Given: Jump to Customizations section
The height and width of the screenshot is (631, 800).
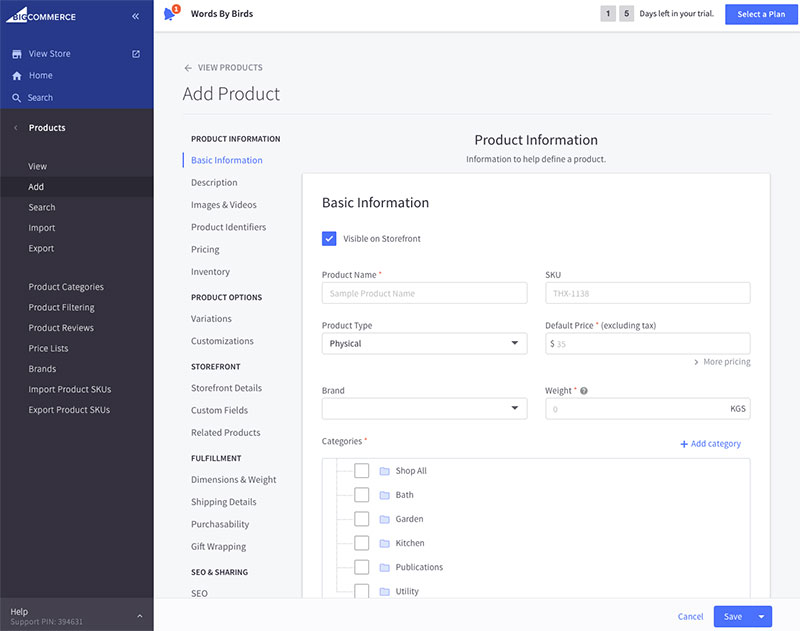Looking at the screenshot, I should click(222, 341).
